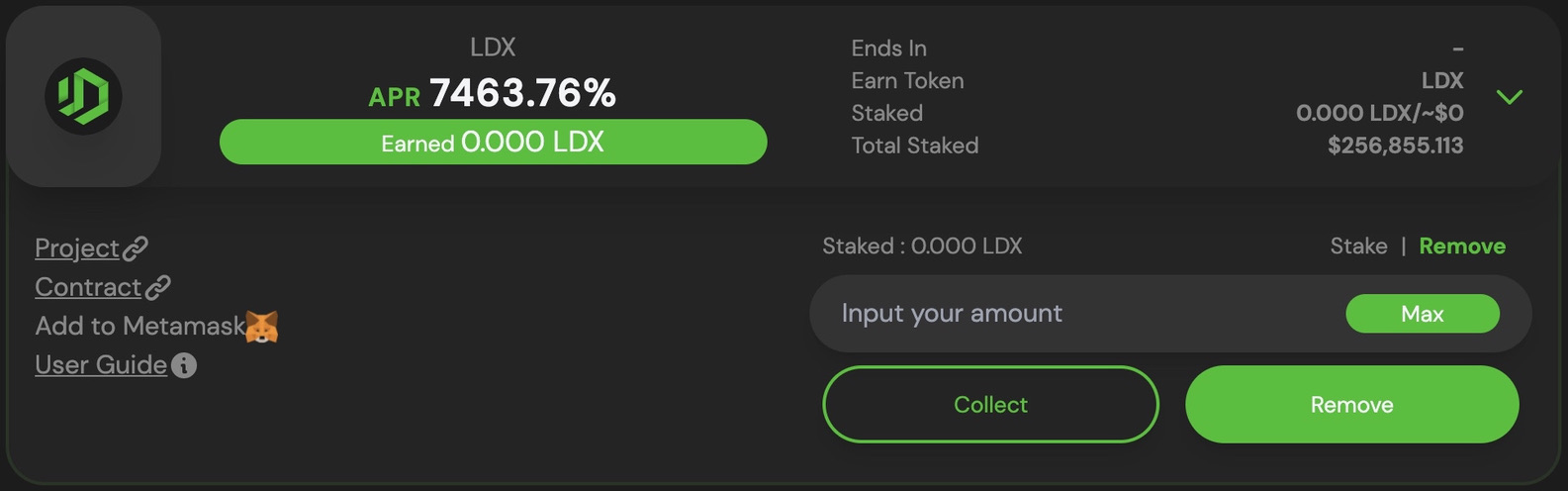Click the LDX token logo icon

point(83,96)
